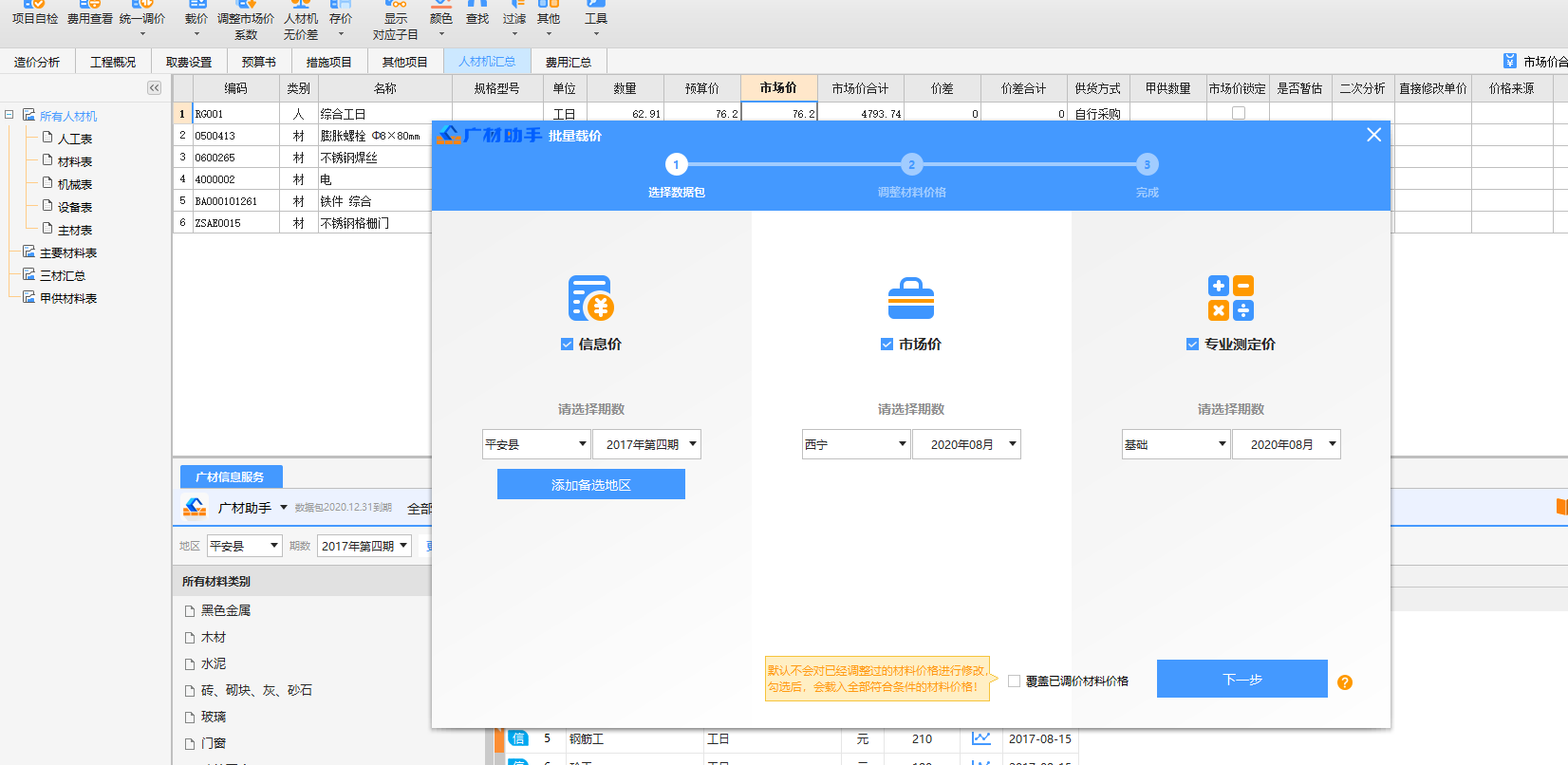Switch to the 费用汇总 tab

569,62
